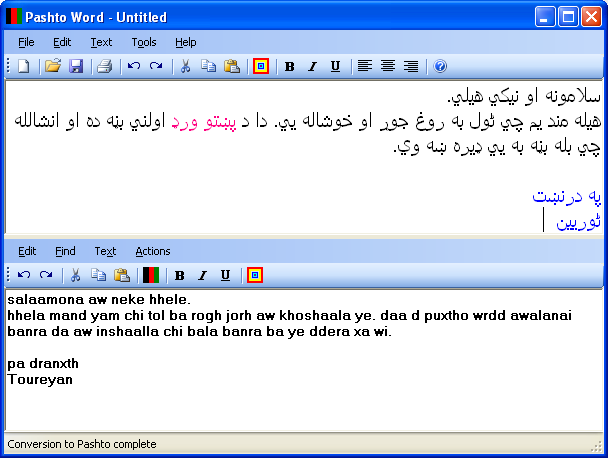Screen dimensions: 608x458
Task: Copy selection in the top toolbar
Action: 209,66
